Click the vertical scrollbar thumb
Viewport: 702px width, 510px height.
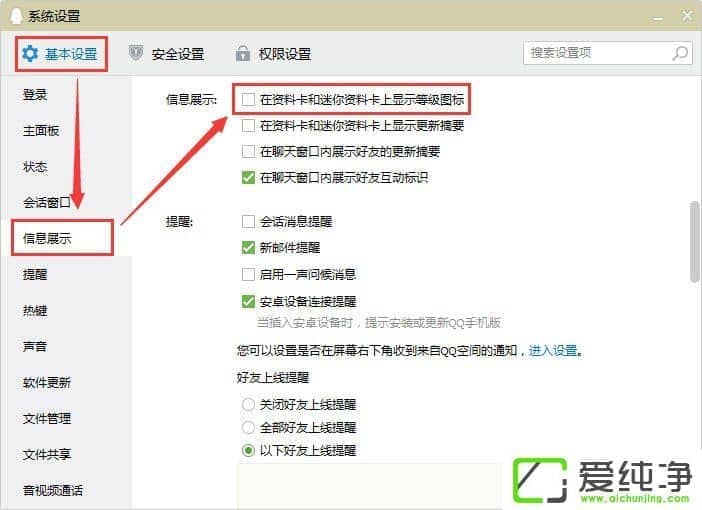(x=695, y=242)
